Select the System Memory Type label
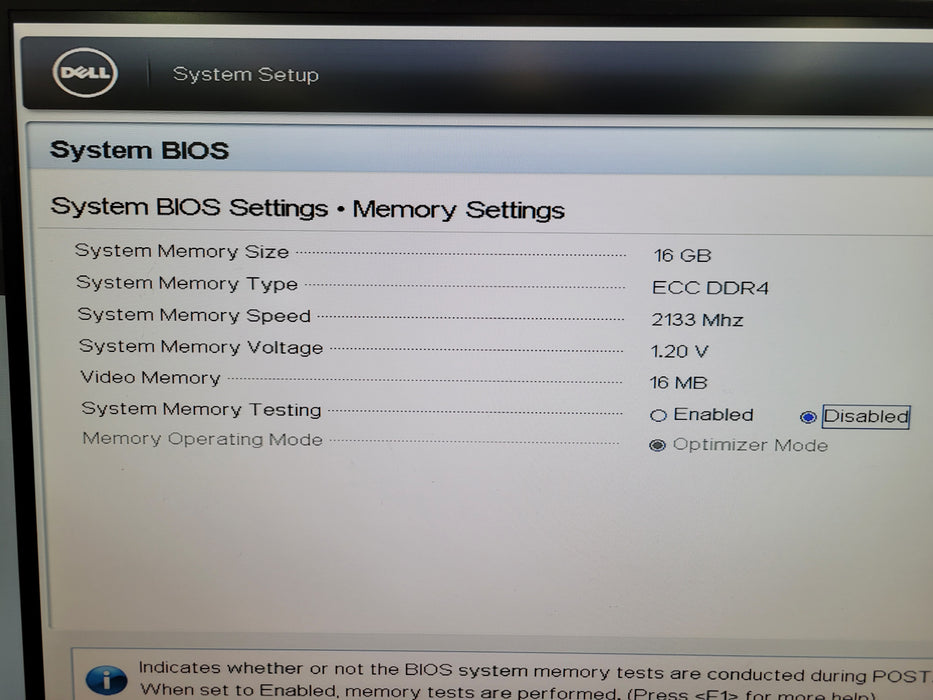933x700 pixels. coord(187,284)
